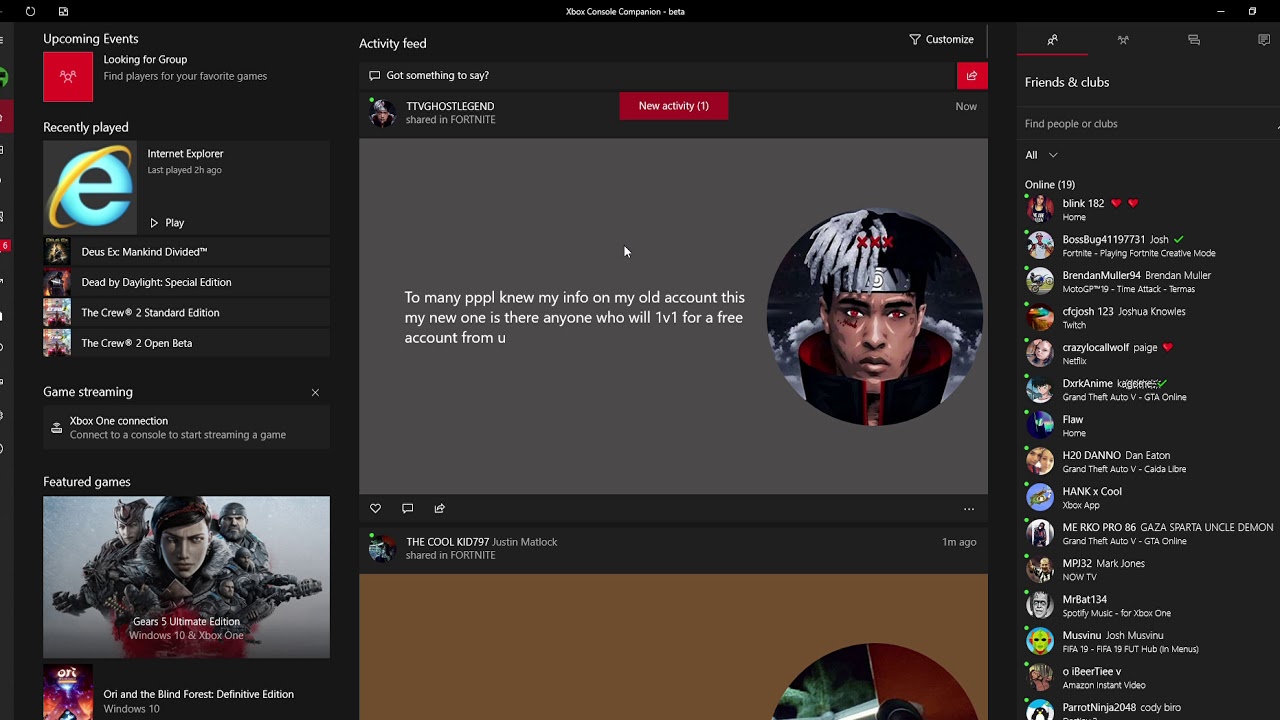Click the New activity (1) button
Screen dimensions: 1280x720
point(674,106)
